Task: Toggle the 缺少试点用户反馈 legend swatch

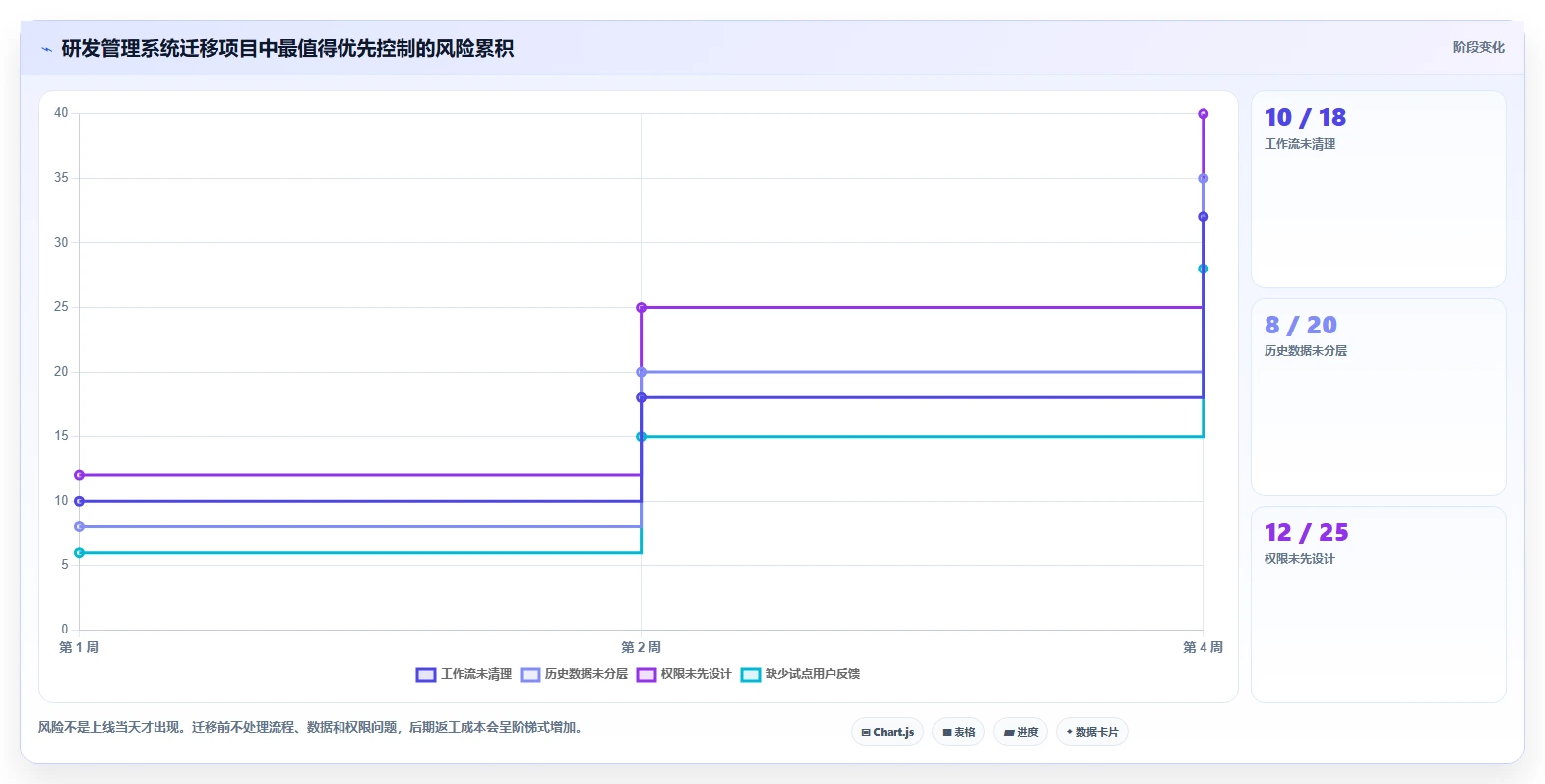Action: point(751,675)
